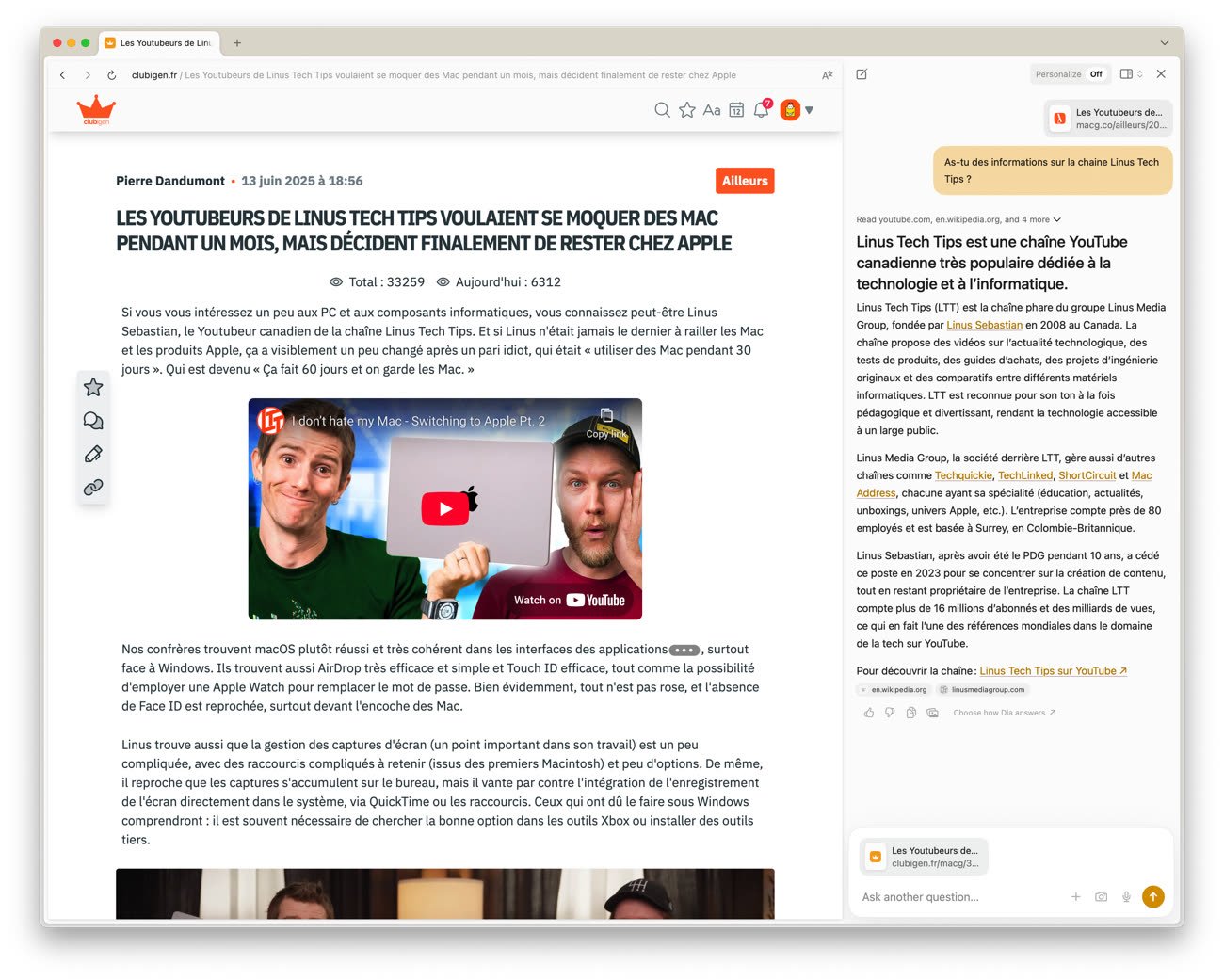Start voice input with the microphone icon
The height and width of the screenshot is (980, 1224).
pyautogui.click(x=1126, y=897)
